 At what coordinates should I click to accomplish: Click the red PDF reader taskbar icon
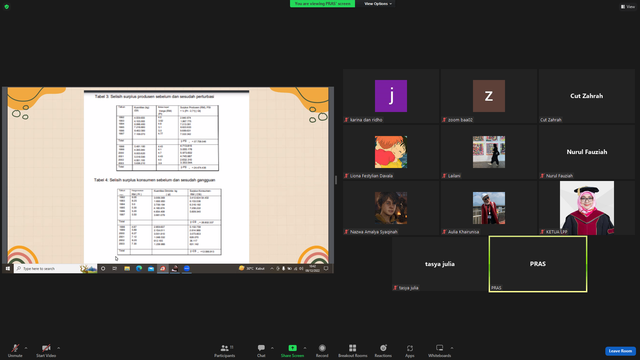(x=162, y=269)
